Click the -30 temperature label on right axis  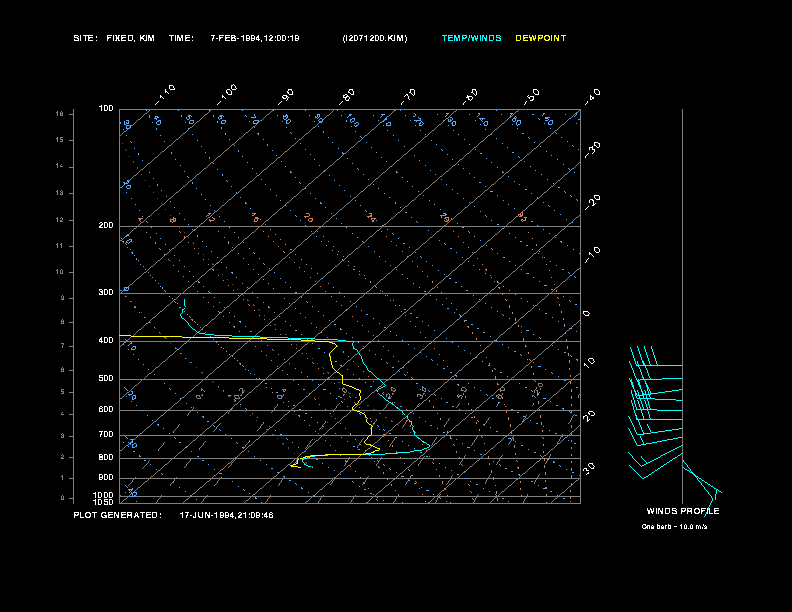tap(593, 149)
